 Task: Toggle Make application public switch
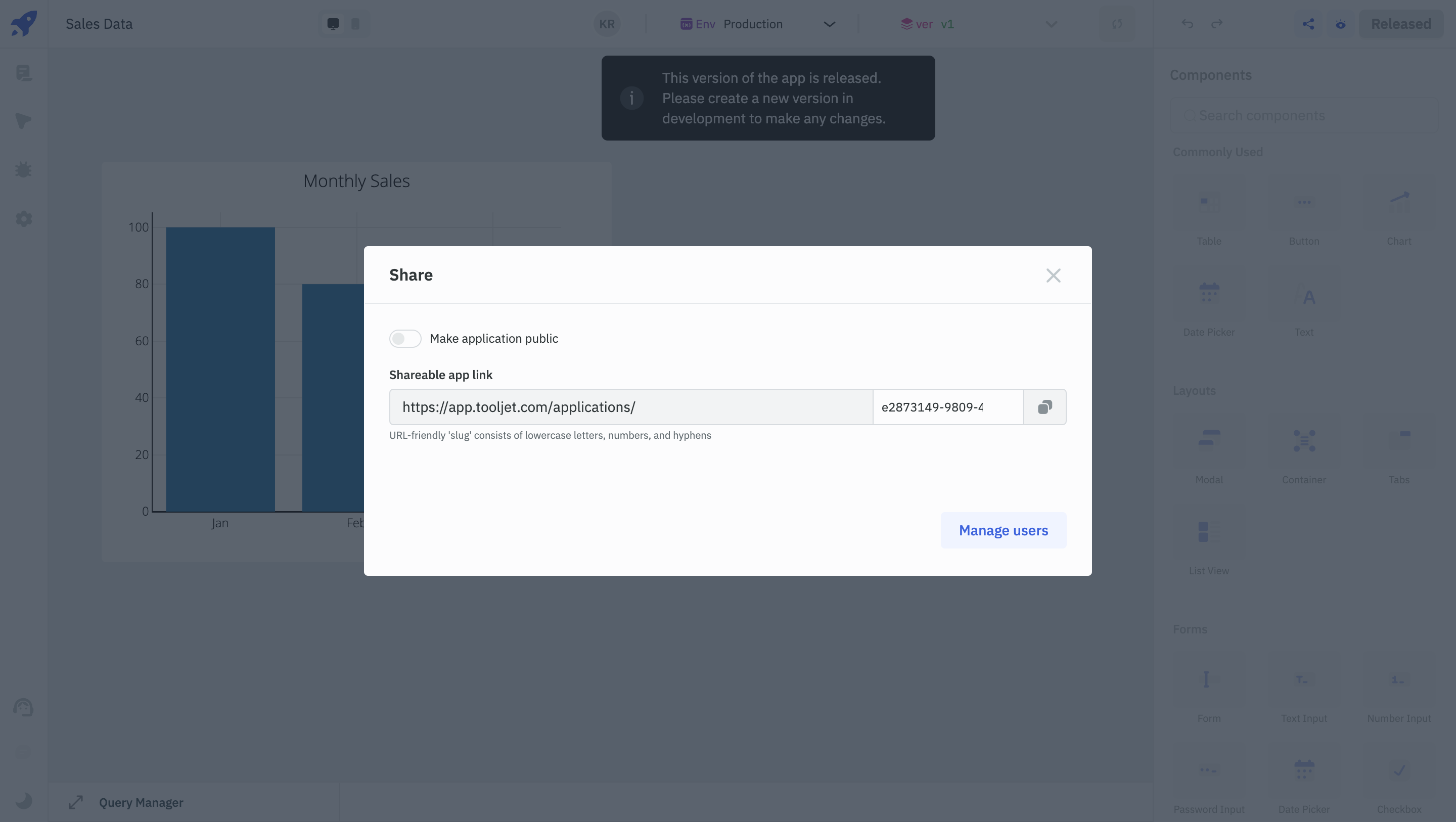[x=405, y=338]
